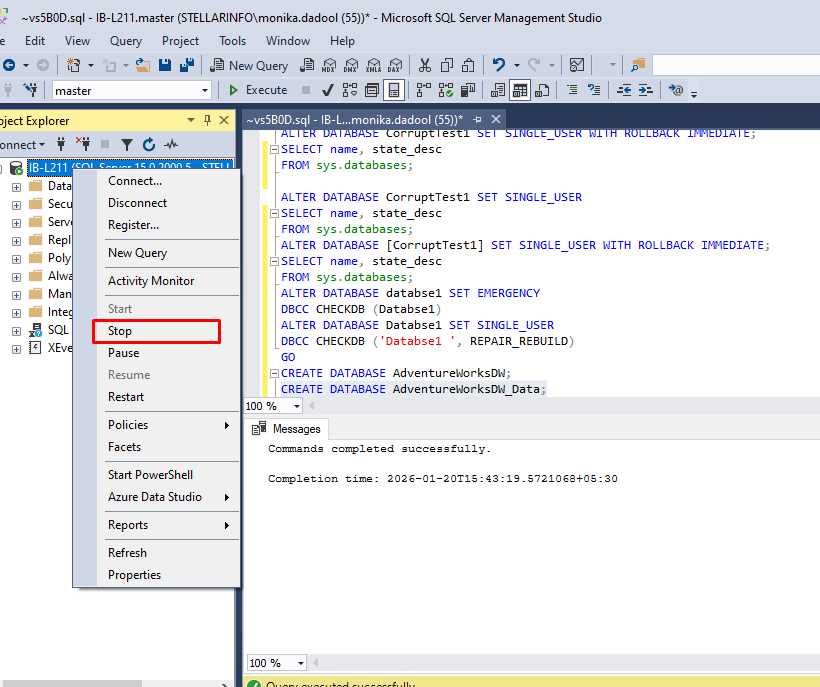Viewport: 820px width, 687px height.
Task: Click the Save icon on the toolbar
Action: point(164,65)
